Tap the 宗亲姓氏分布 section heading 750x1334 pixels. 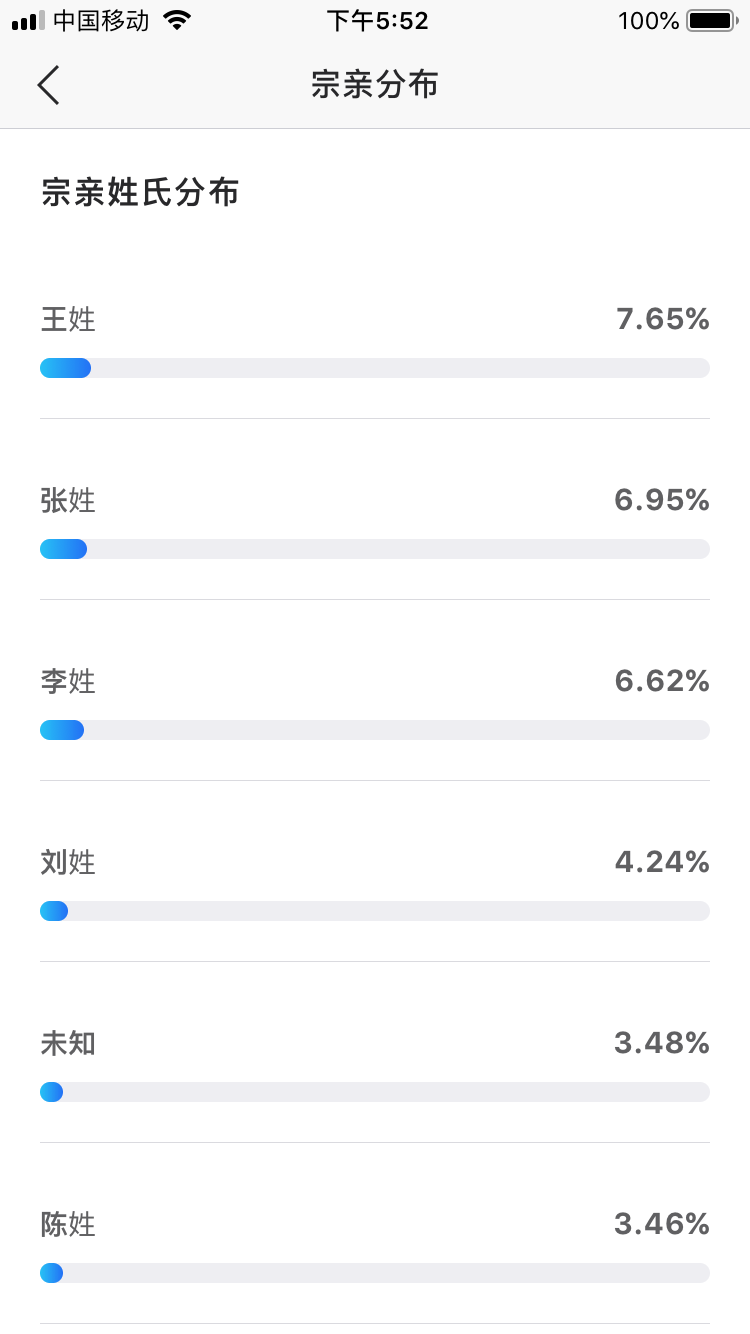coord(140,193)
